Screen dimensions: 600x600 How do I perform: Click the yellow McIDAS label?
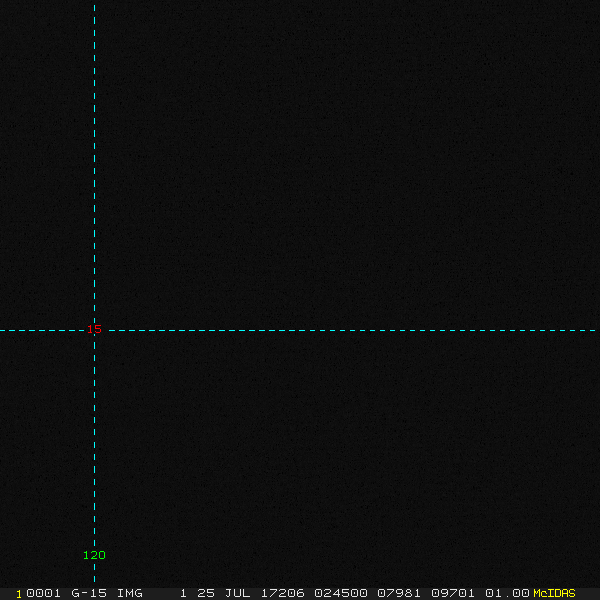[554, 593]
